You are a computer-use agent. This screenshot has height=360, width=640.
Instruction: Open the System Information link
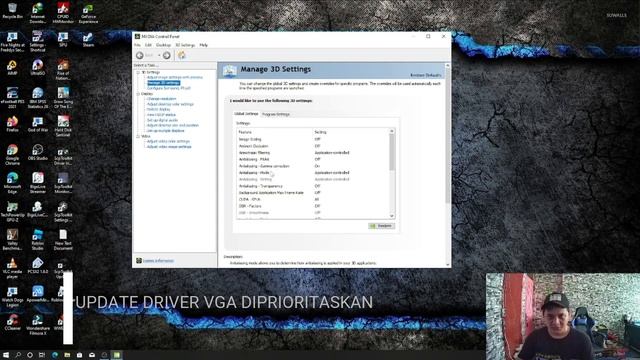point(158,261)
